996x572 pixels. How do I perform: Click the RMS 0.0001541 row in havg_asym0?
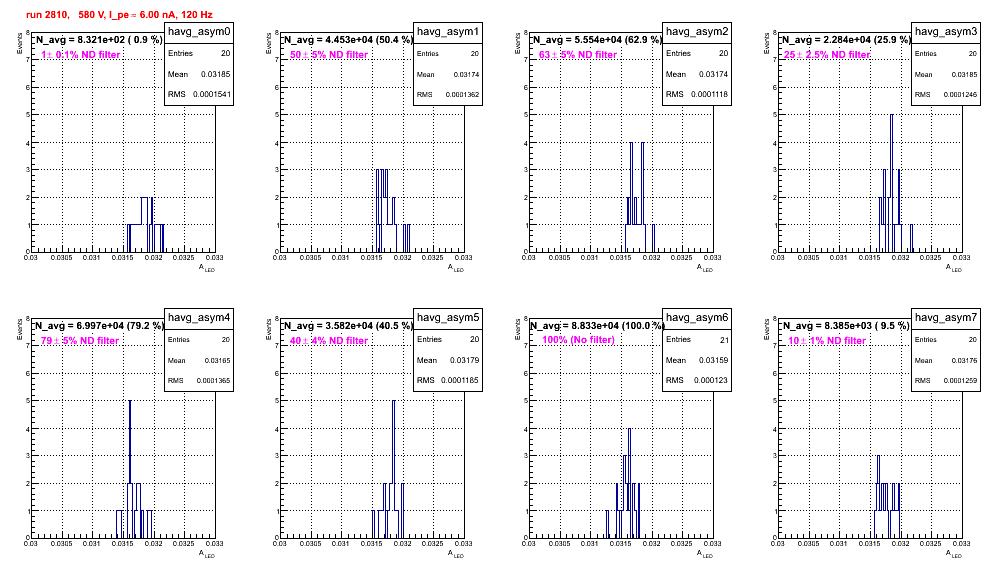click(x=199, y=94)
